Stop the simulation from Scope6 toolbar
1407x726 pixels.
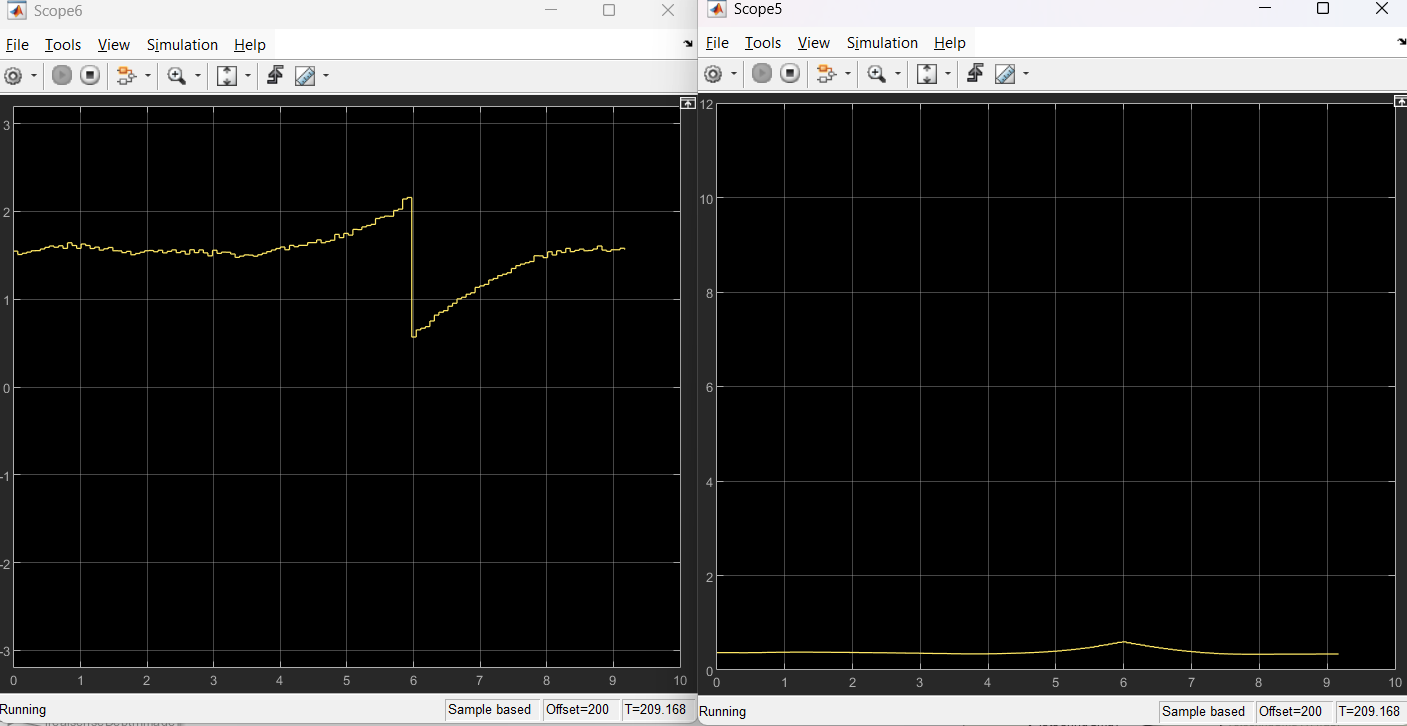coord(90,76)
